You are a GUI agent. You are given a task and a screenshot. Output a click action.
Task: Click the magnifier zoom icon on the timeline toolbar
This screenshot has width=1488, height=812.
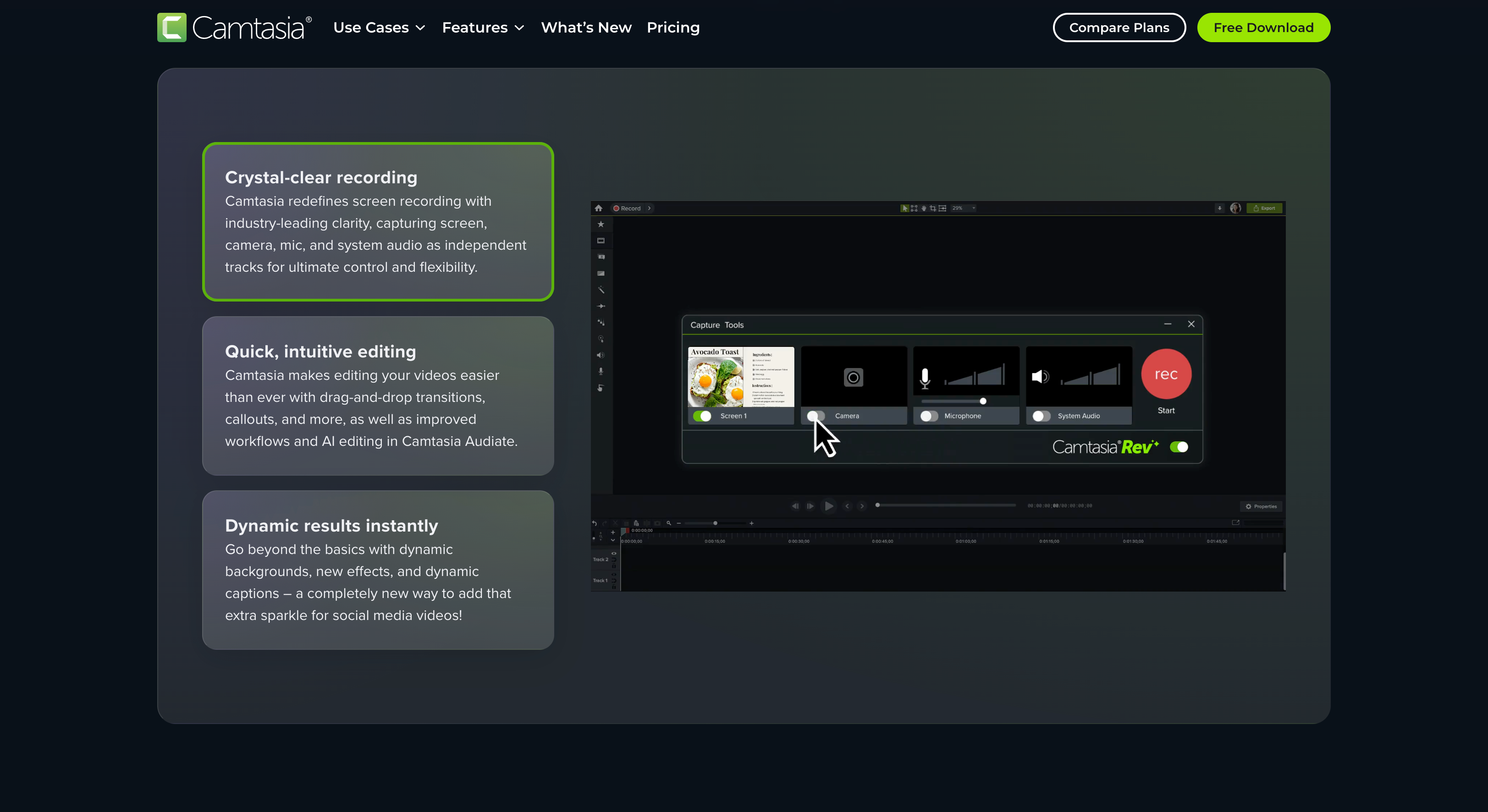tap(669, 523)
